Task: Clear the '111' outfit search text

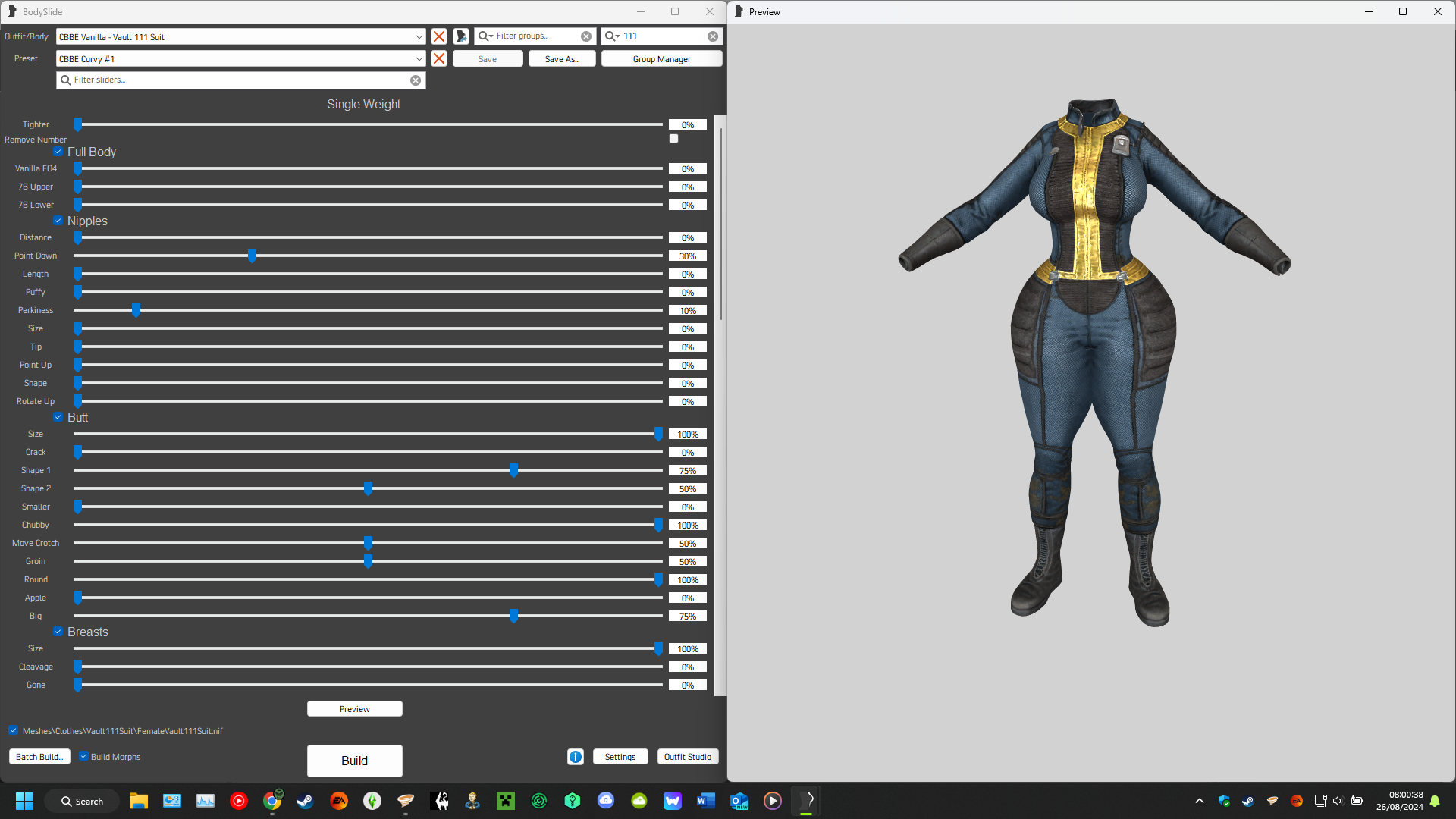Action: coord(713,36)
